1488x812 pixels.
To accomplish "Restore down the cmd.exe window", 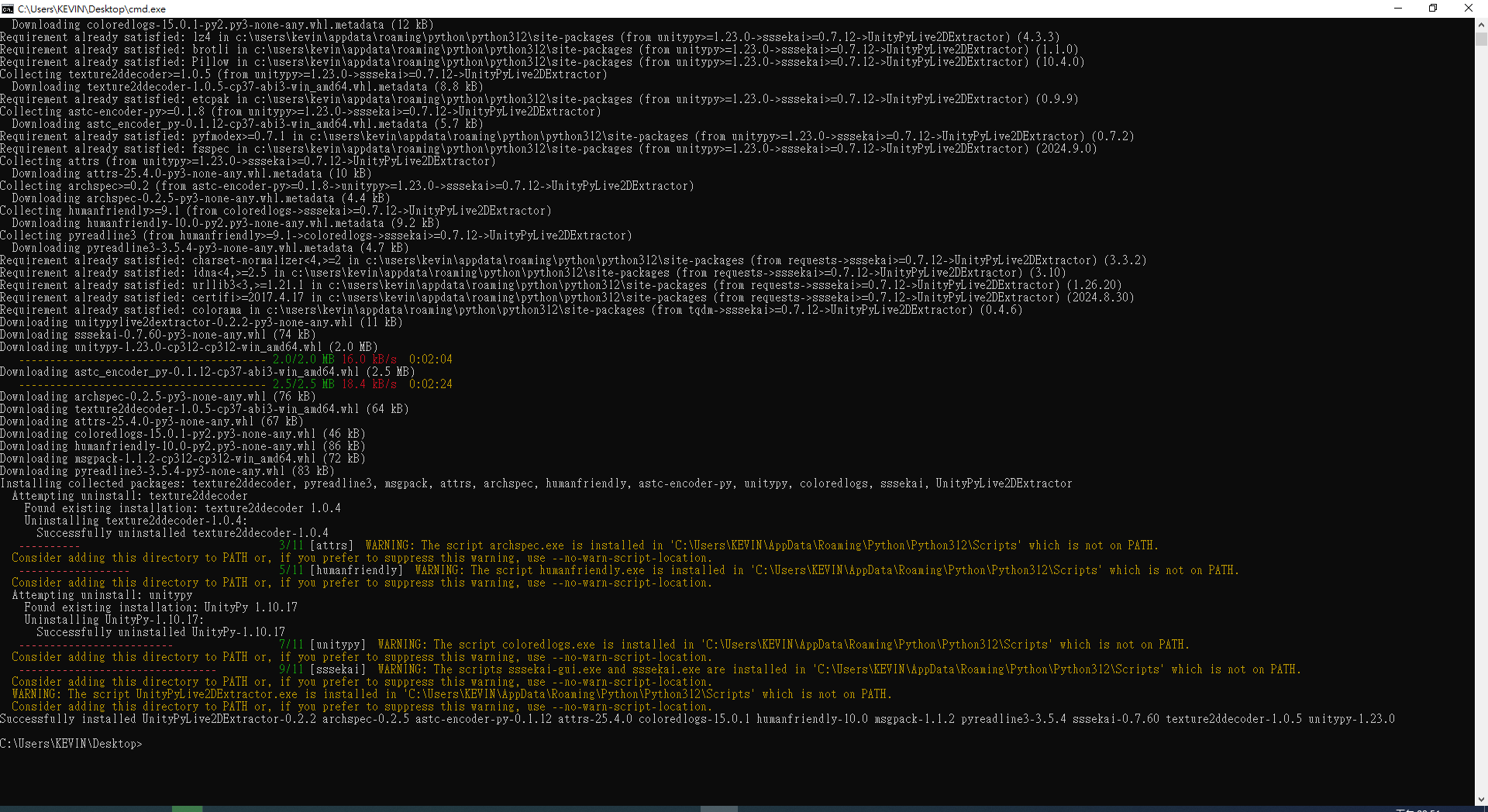I will click(x=1433, y=9).
